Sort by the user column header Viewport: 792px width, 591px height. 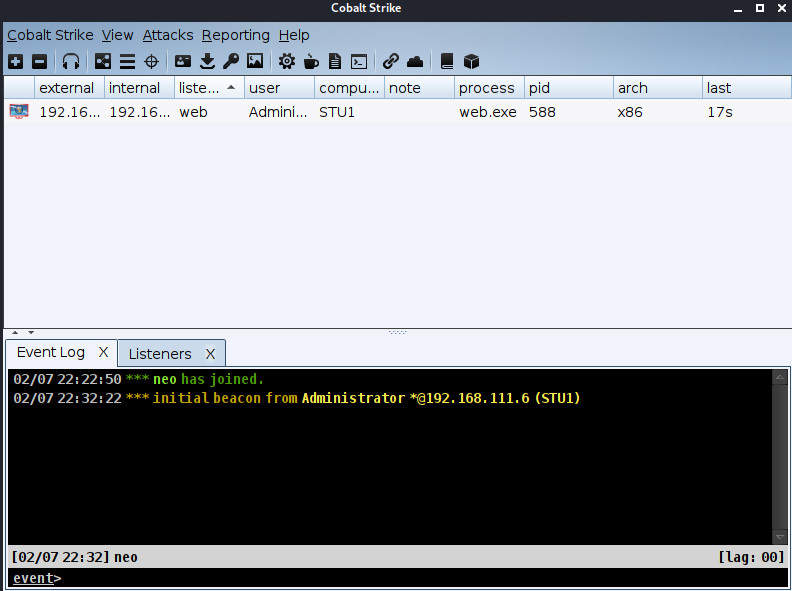click(279, 88)
